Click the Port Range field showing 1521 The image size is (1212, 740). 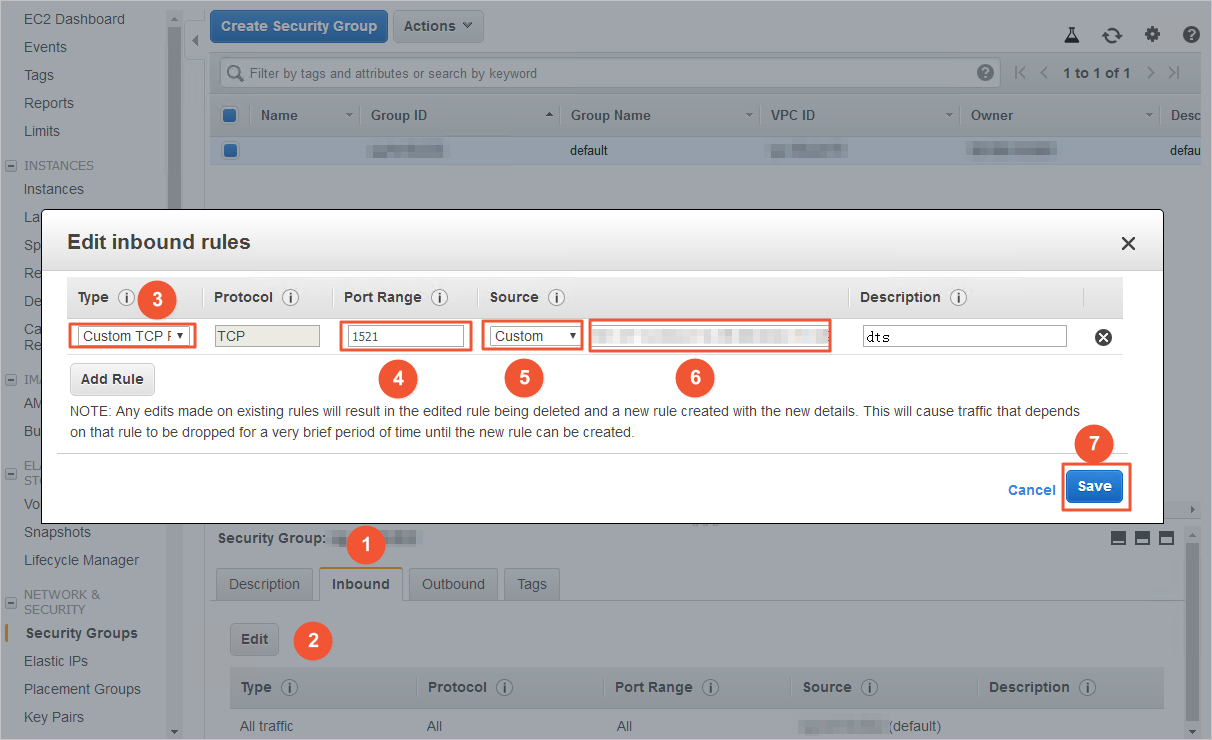[x=405, y=336]
